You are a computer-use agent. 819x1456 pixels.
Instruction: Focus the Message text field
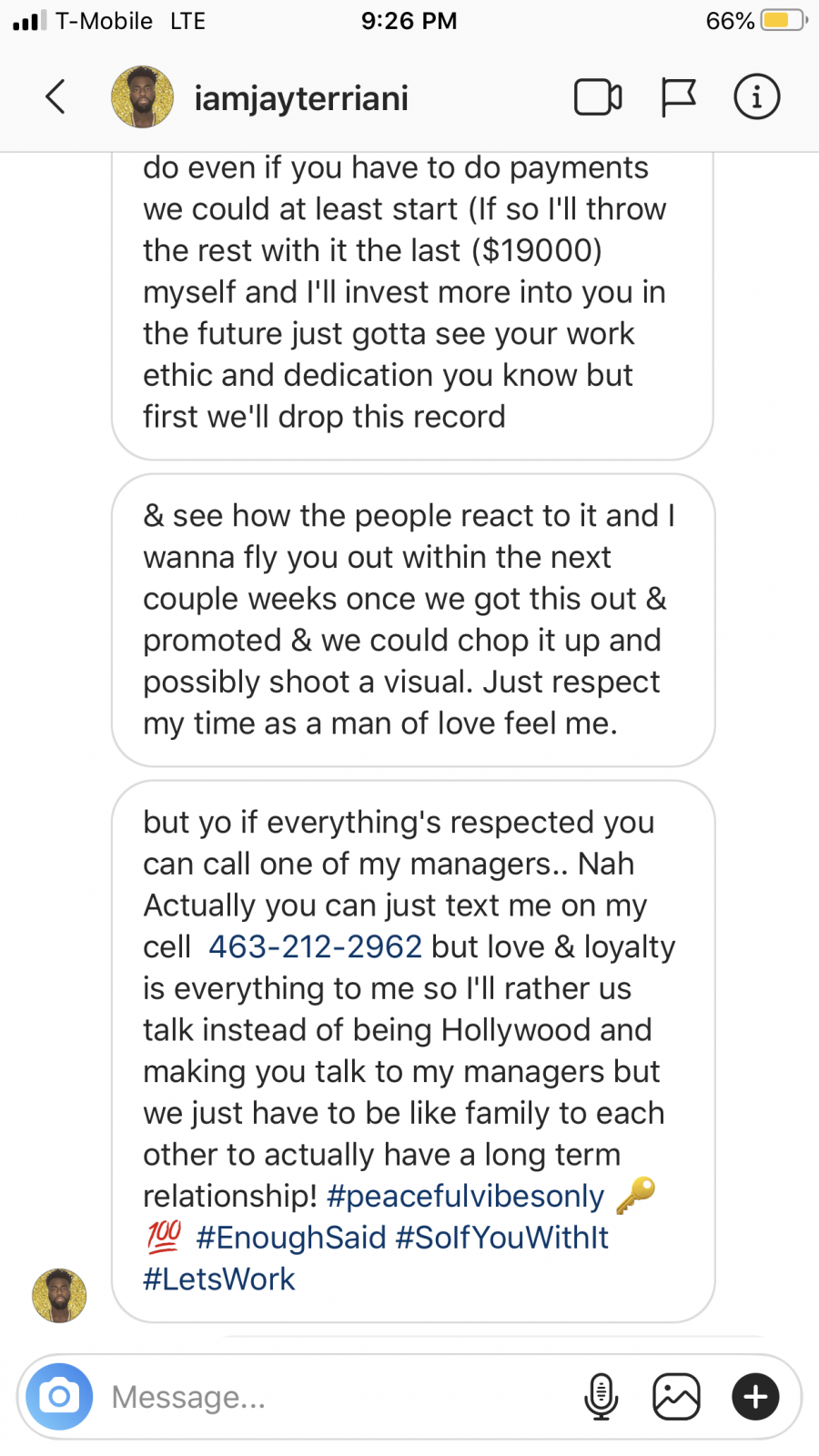tap(337, 1396)
